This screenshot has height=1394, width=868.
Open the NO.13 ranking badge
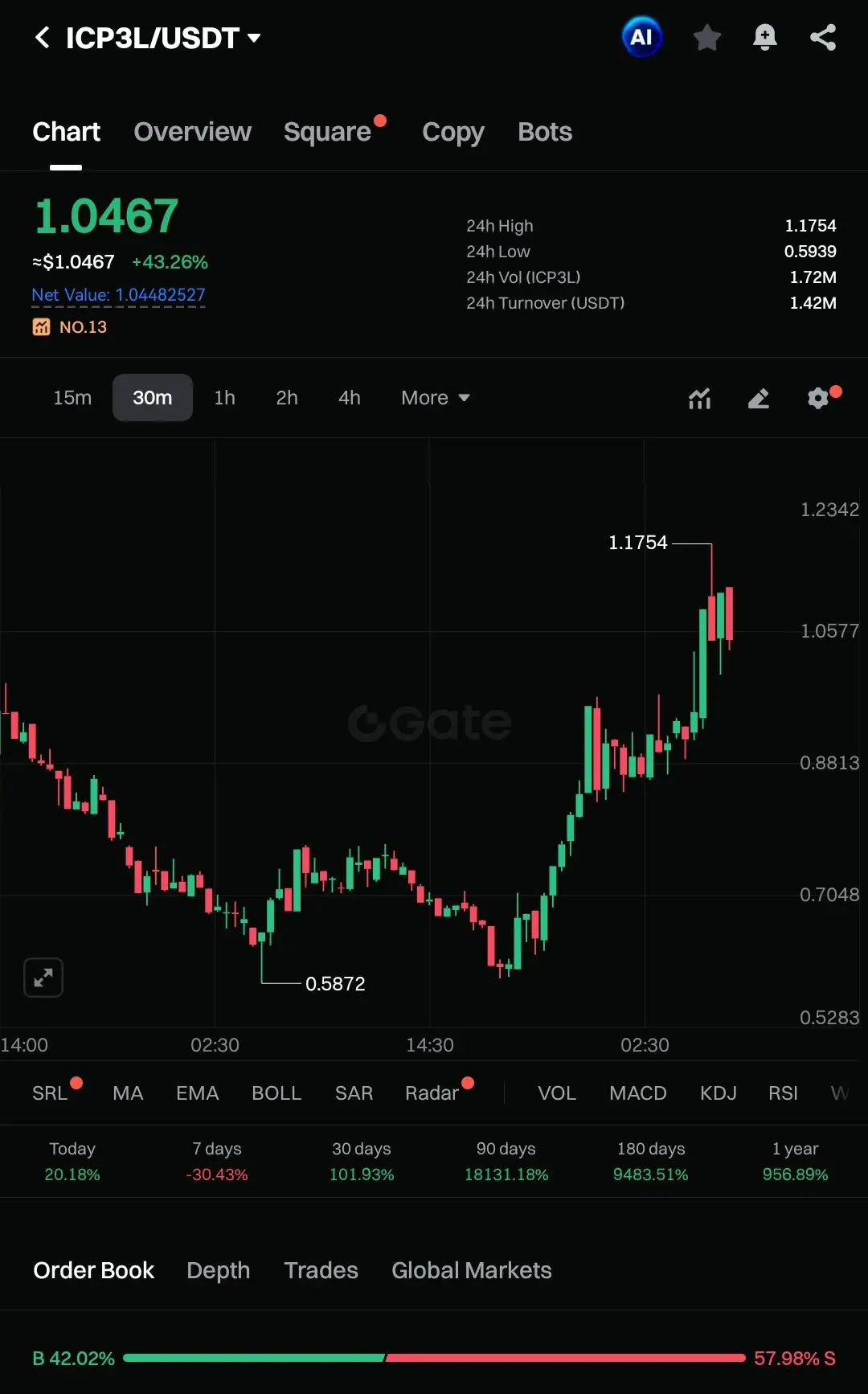coord(70,327)
